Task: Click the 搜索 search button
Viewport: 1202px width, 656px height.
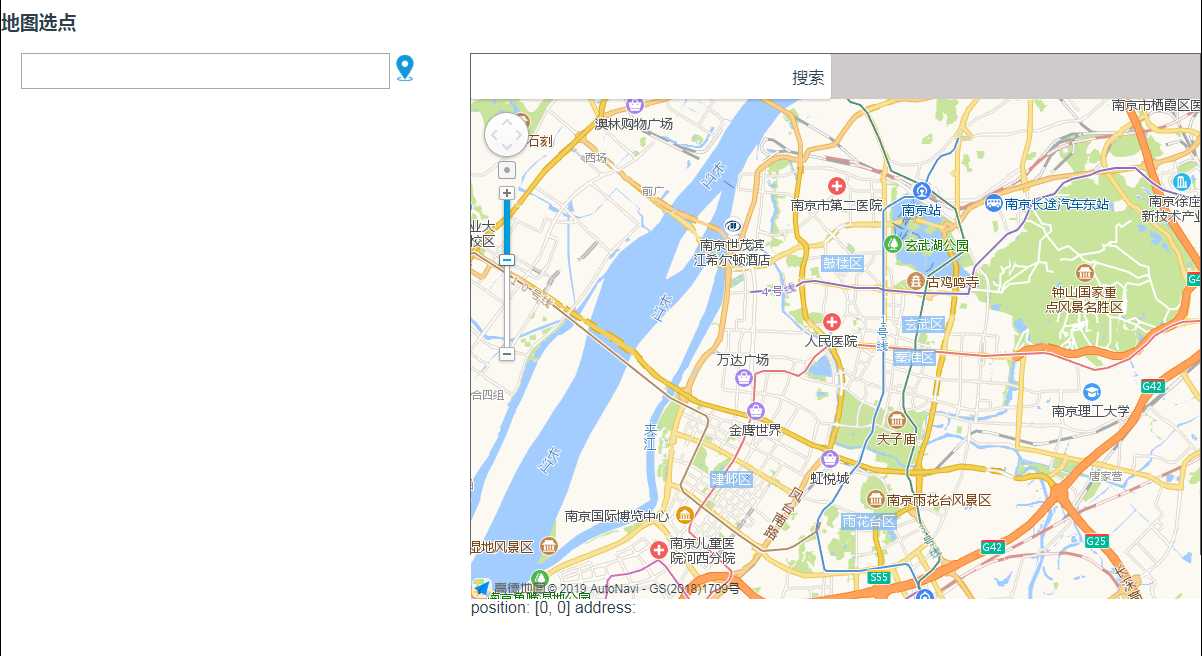Action: (809, 78)
